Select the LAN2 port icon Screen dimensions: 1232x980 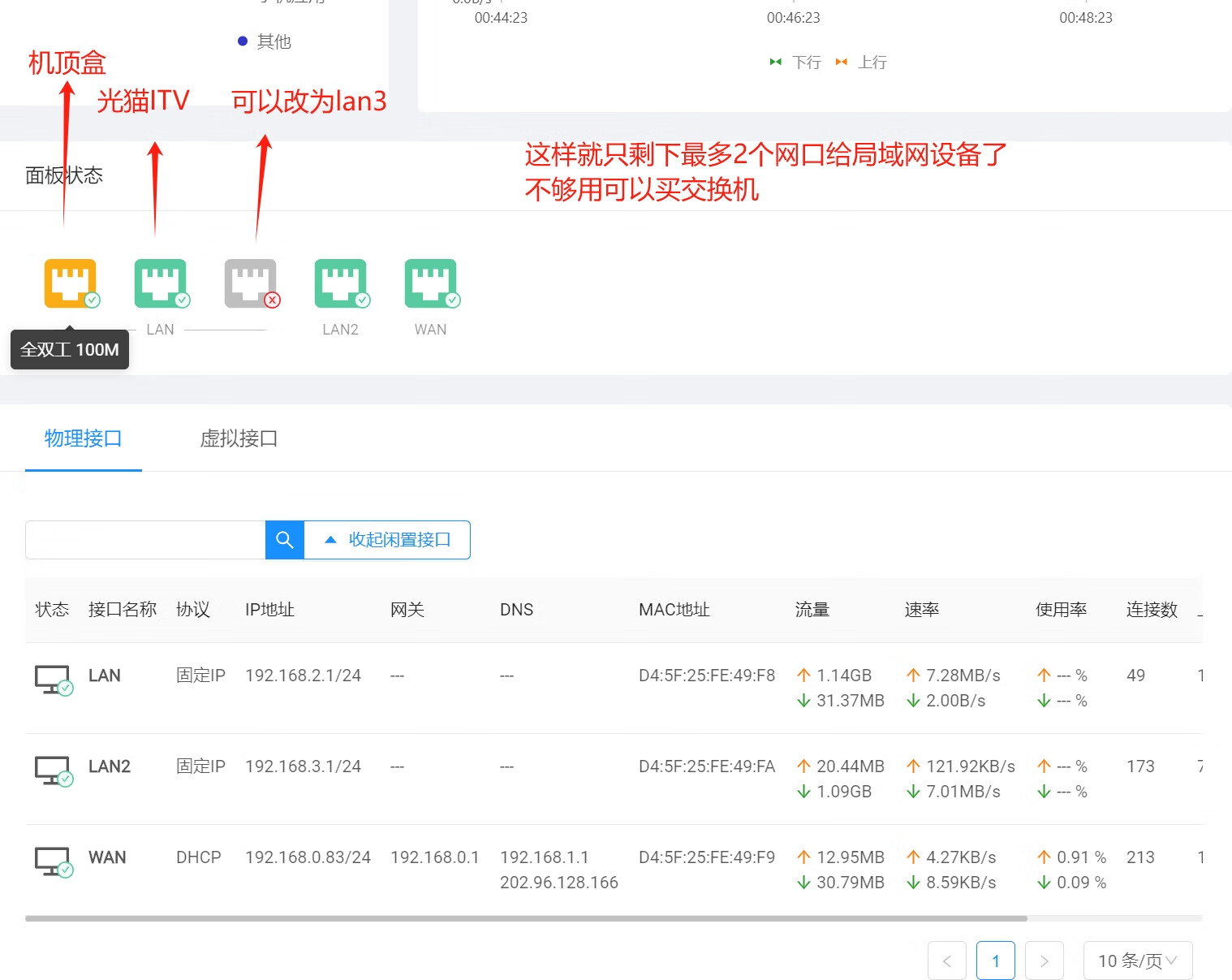[x=341, y=283]
